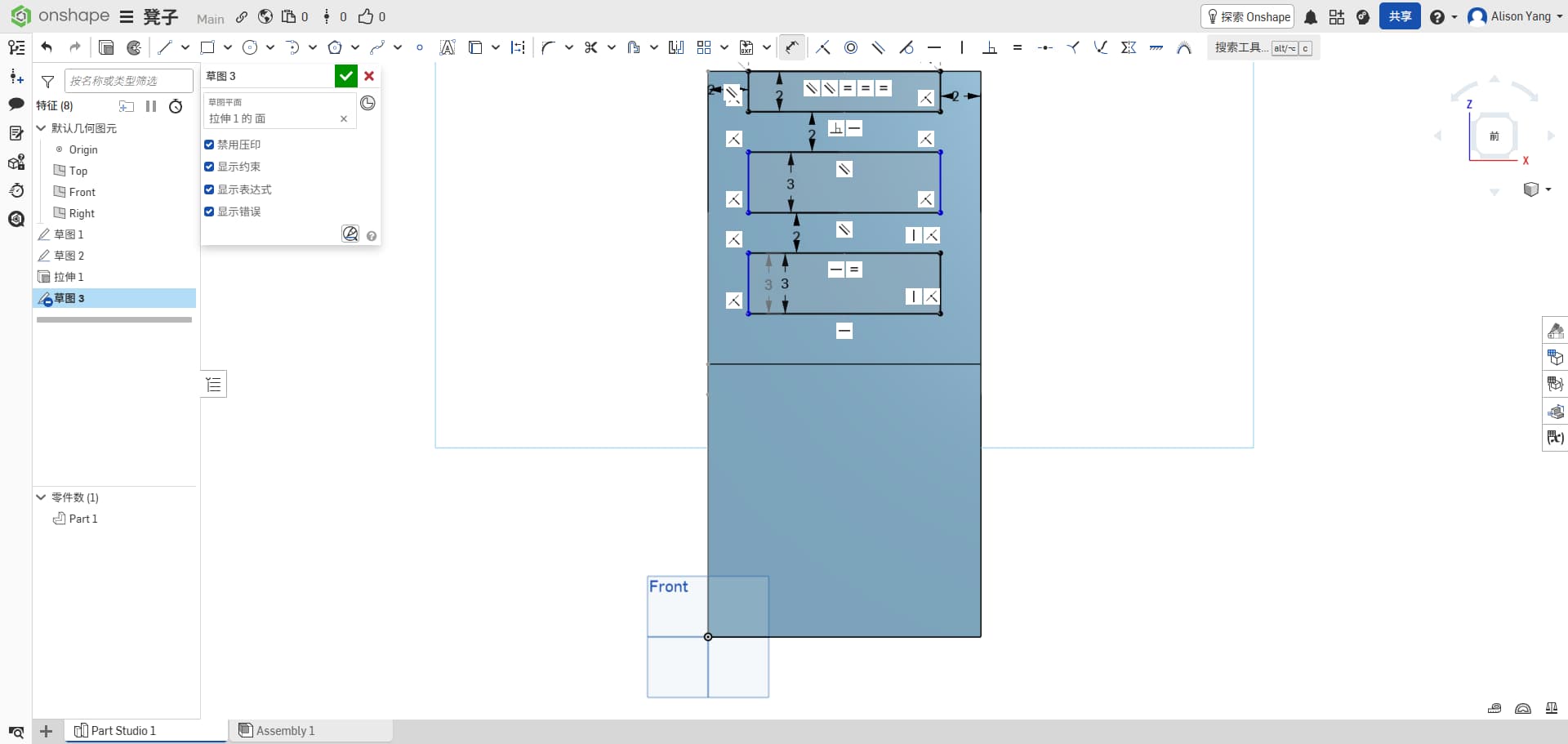This screenshot has height=744, width=1568.
Task: Open Circle tool dropdown arrow
Action: click(x=270, y=47)
